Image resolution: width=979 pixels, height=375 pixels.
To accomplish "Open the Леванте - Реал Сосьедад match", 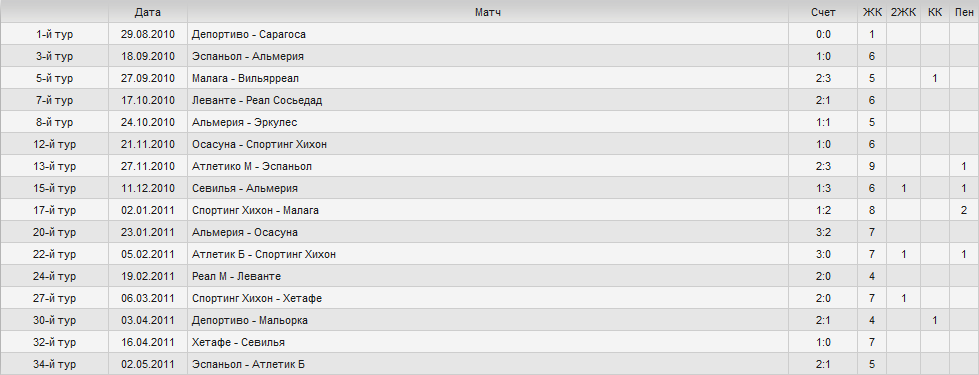I will 257,100.
